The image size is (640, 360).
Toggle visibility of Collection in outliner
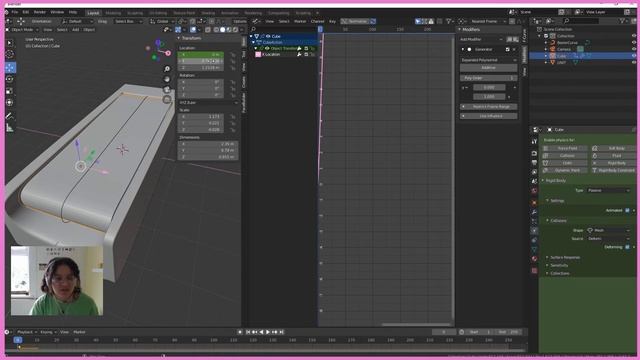tap(634, 36)
